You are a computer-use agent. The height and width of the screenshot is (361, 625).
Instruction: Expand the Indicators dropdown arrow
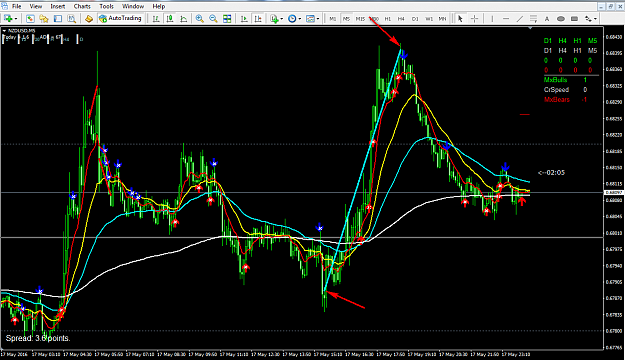[282, 19]
